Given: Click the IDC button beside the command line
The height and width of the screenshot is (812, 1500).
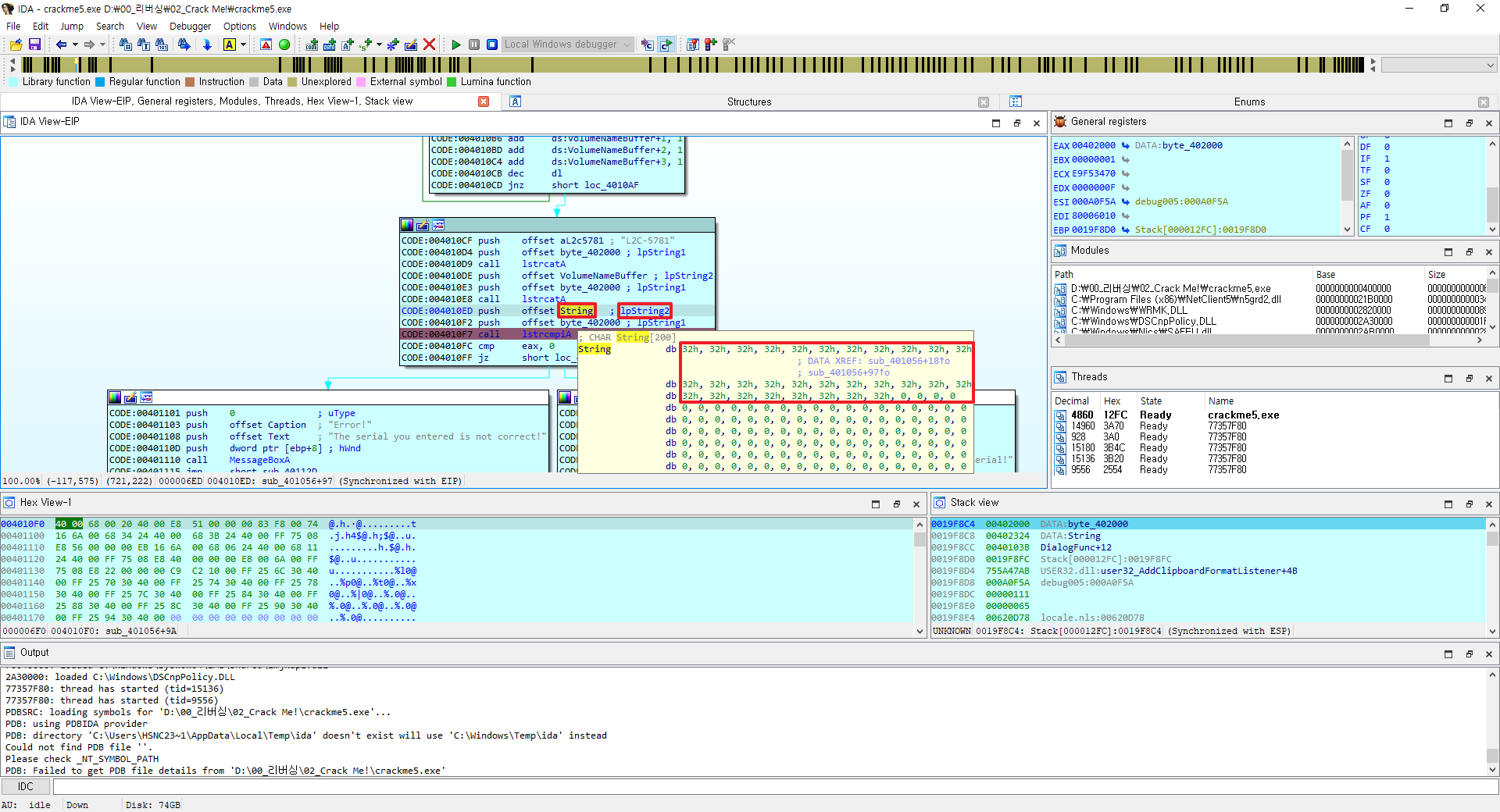Looking at the screenshot, I should [x=26, y=786].
